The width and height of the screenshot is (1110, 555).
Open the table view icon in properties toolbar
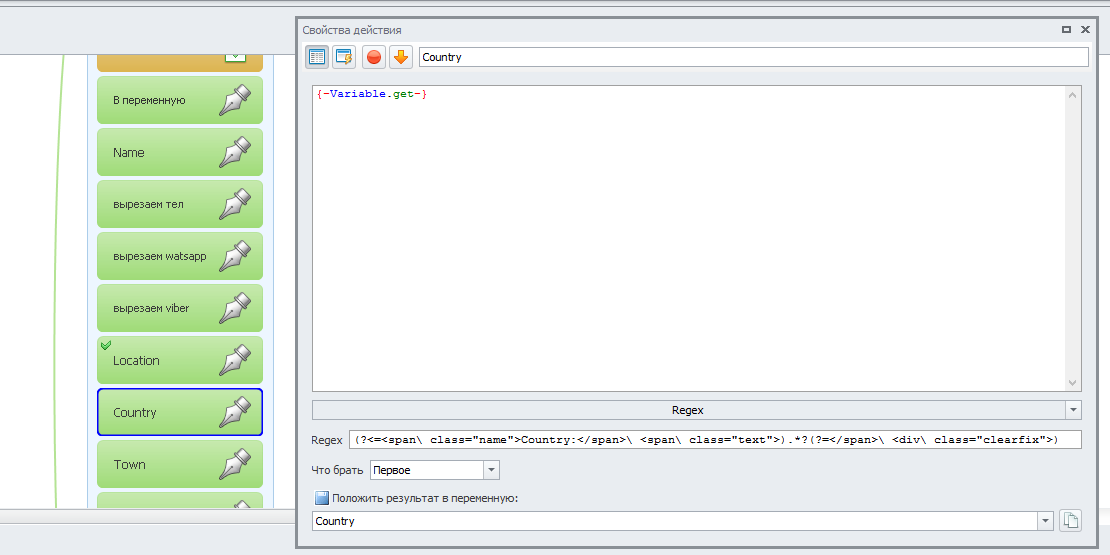[x=317, y=57]
